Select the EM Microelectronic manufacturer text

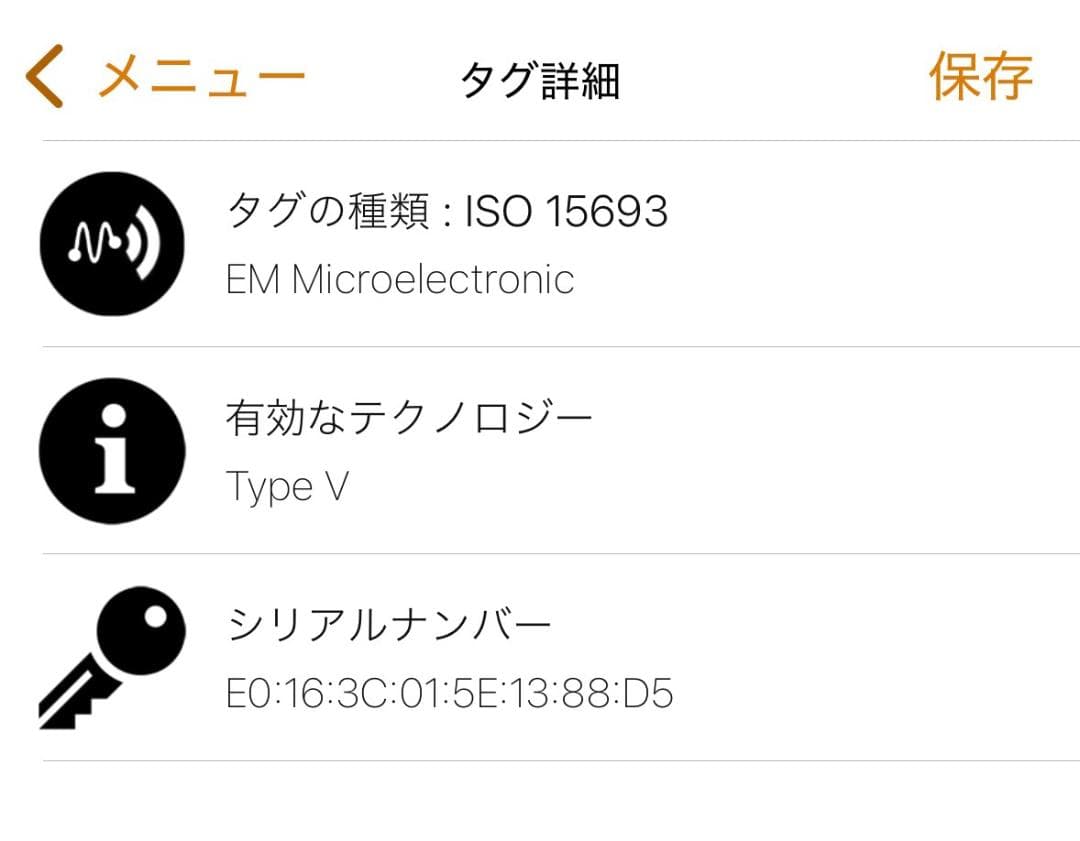(401, 280)
